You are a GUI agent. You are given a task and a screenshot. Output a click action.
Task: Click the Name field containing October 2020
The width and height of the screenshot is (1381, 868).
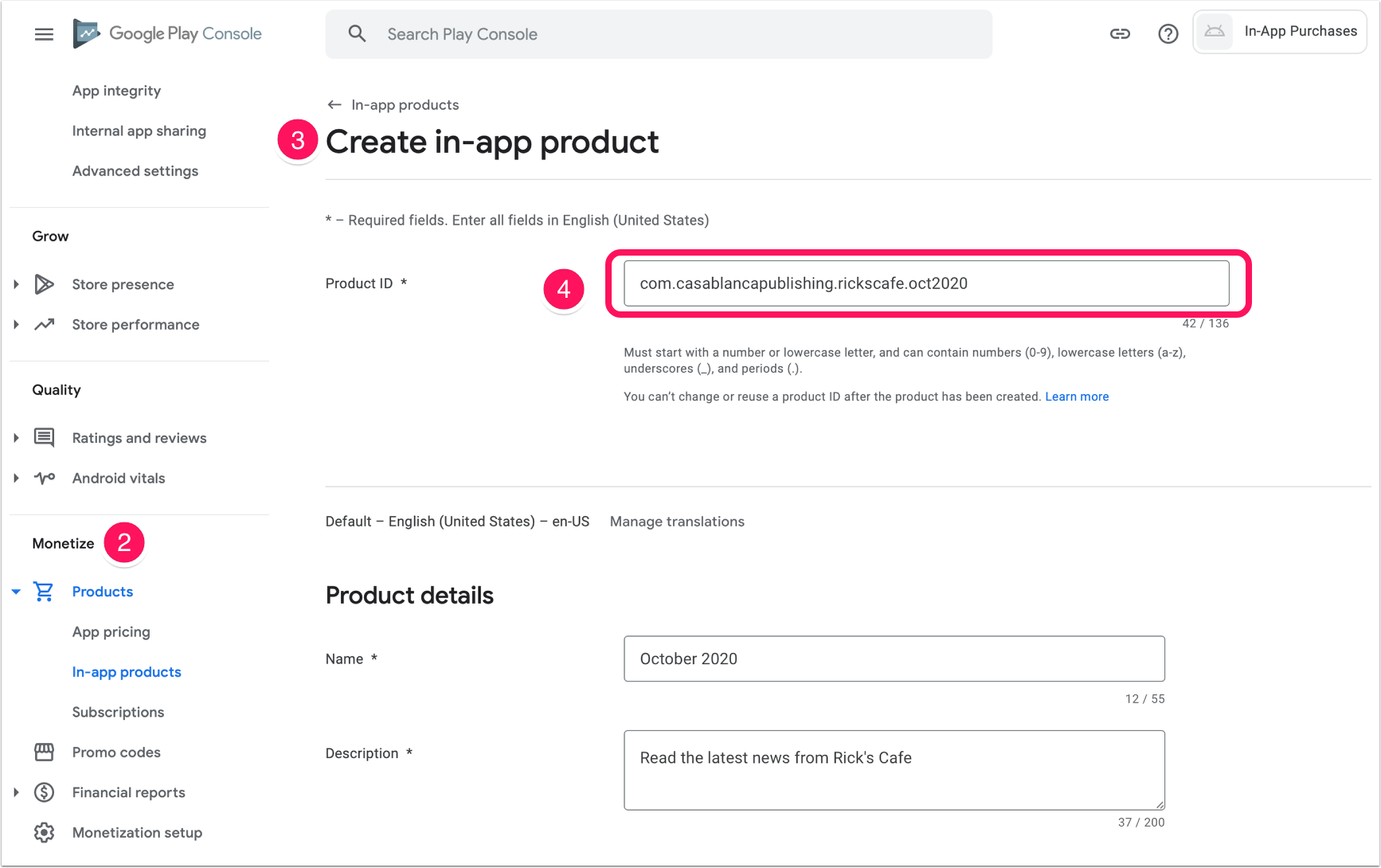[x=894, y=659]
